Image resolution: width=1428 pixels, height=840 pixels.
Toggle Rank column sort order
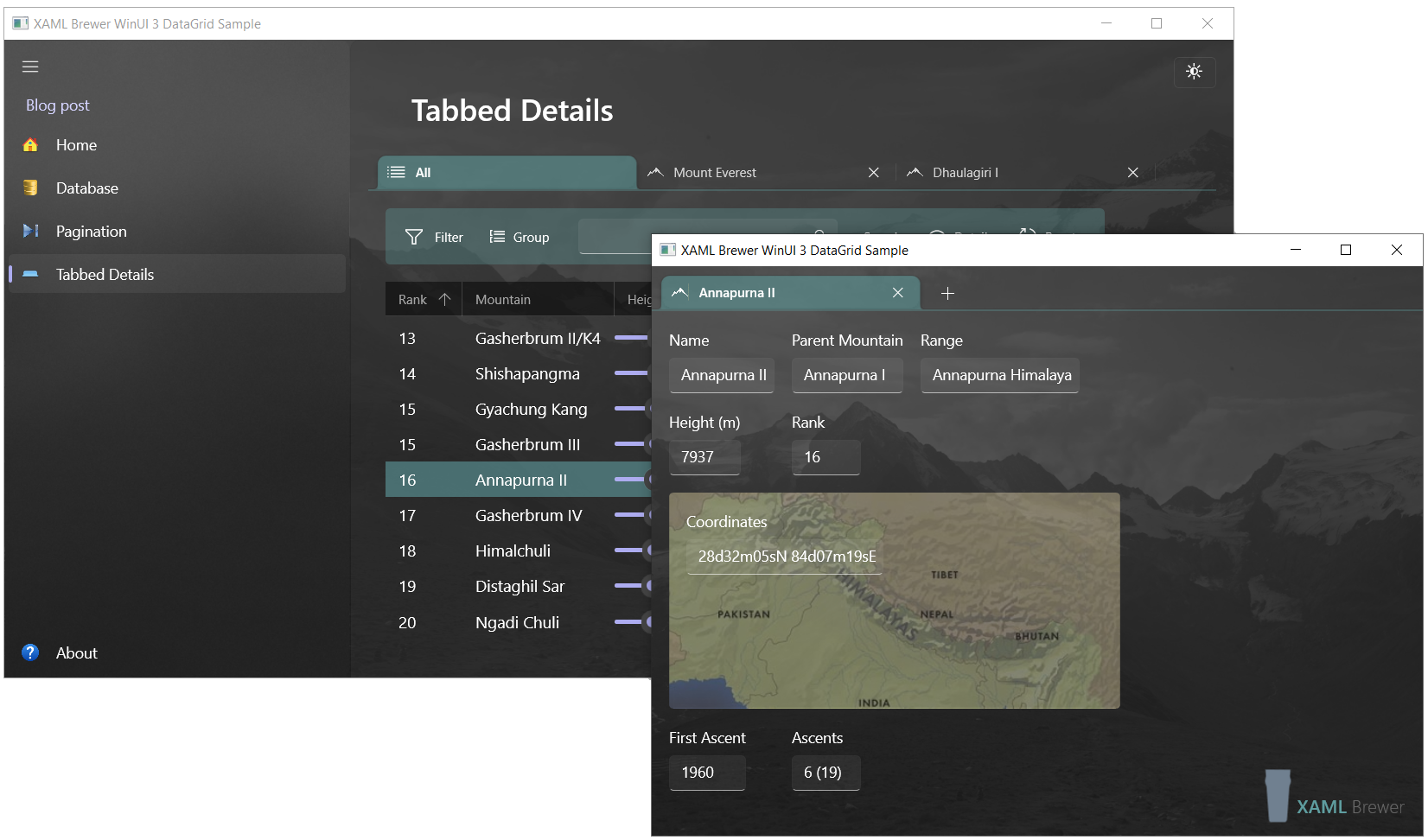pyautogui.click(x=423, y=298)
